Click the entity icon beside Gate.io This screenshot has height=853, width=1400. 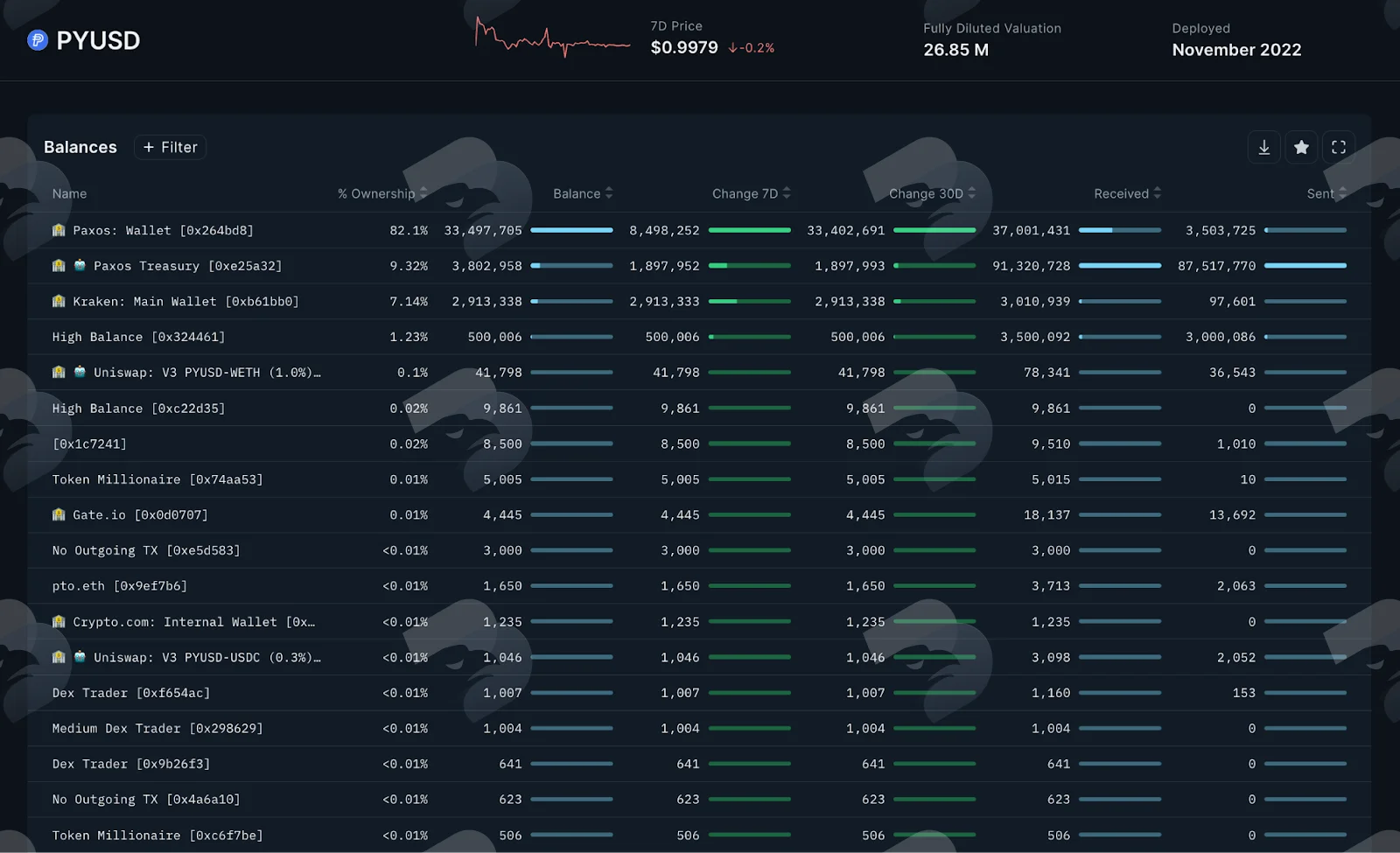(x=59, y=514)
